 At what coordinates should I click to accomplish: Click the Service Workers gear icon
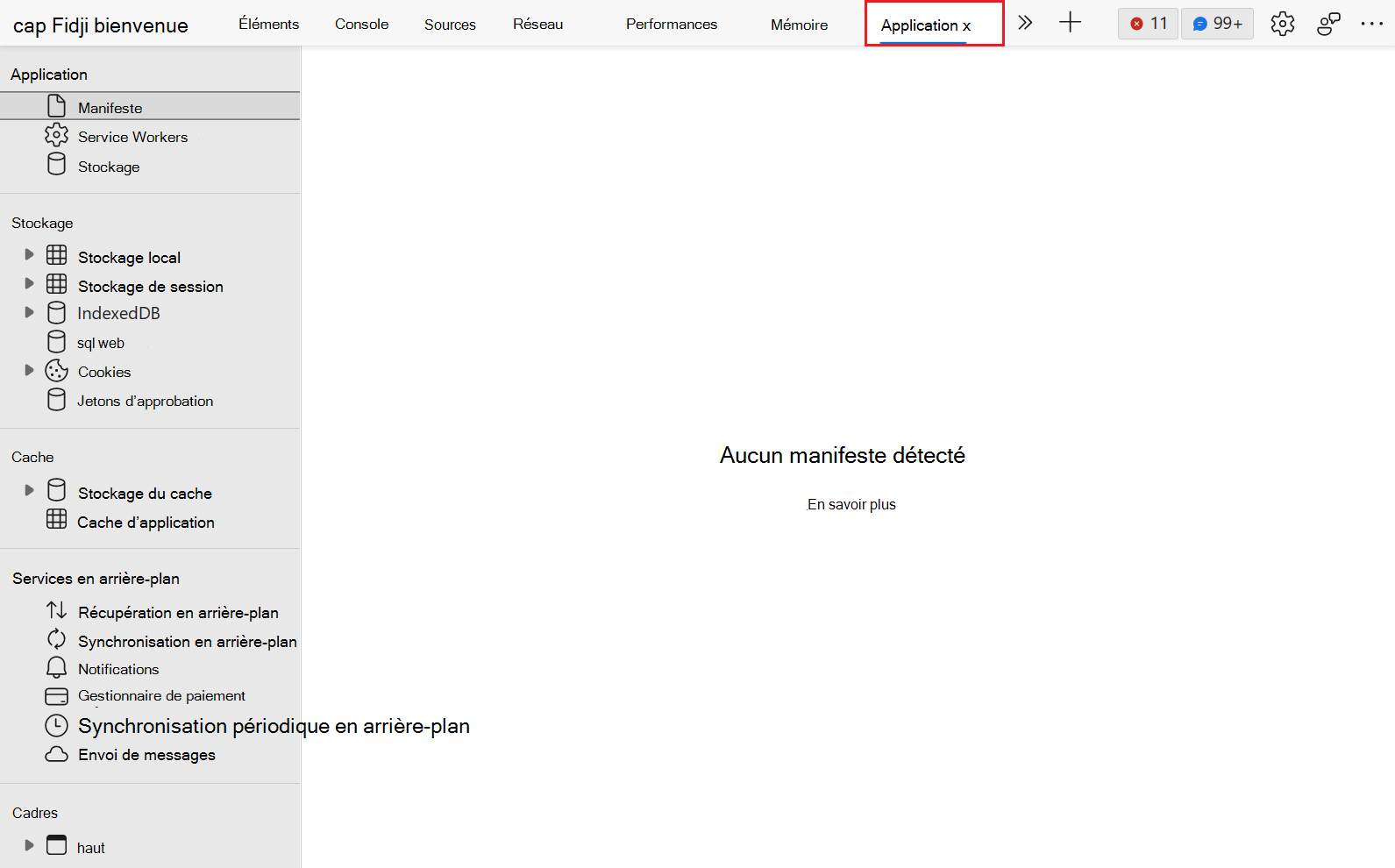click(x=56, y=135)
